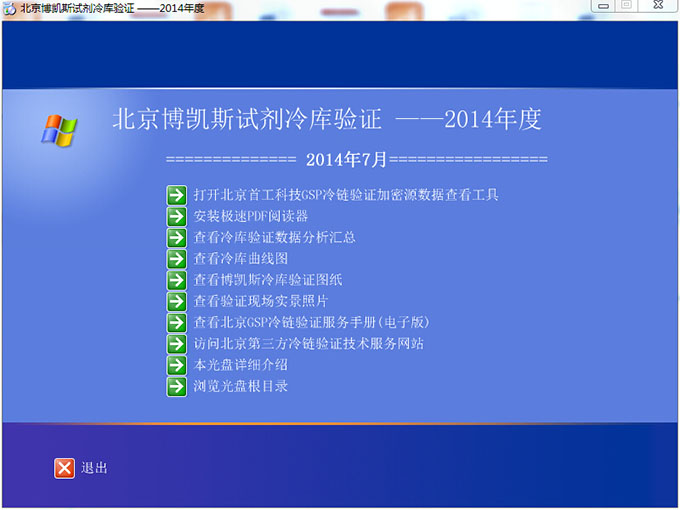Click green arrow beside 查看博凯斯冷库验证图纸

coord(177,280)
